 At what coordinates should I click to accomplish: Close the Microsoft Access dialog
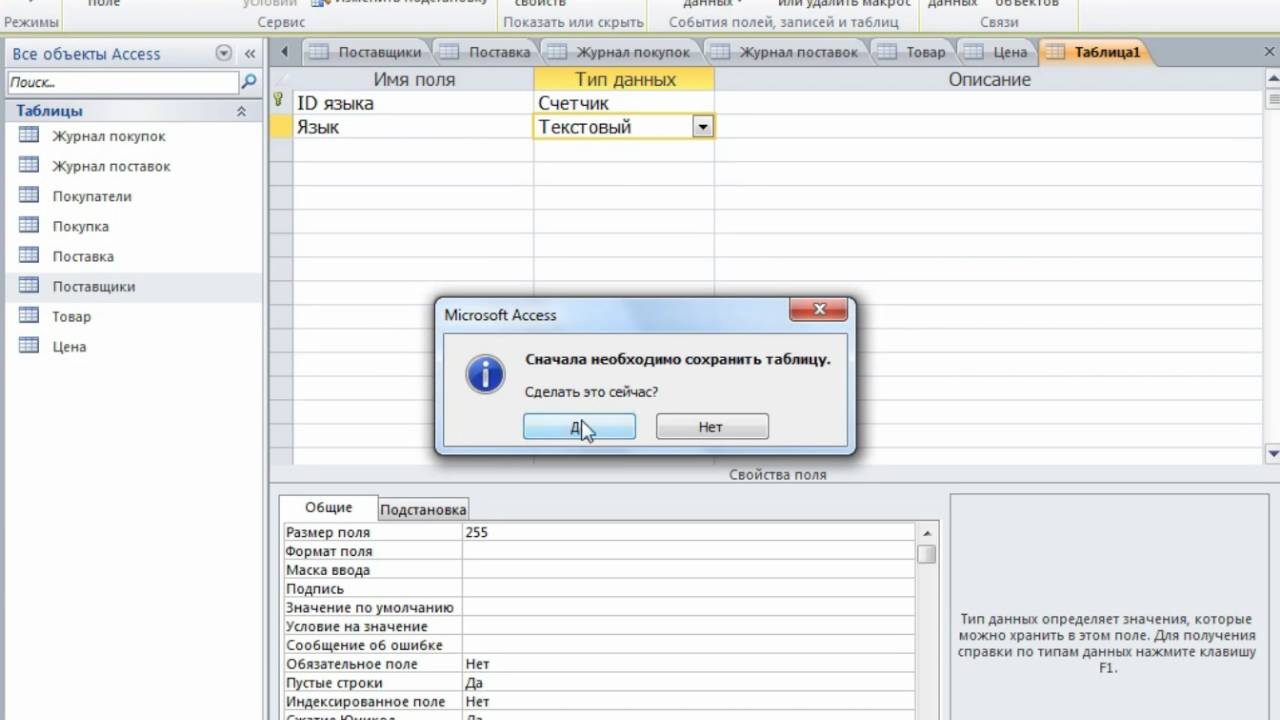[819, 310]
